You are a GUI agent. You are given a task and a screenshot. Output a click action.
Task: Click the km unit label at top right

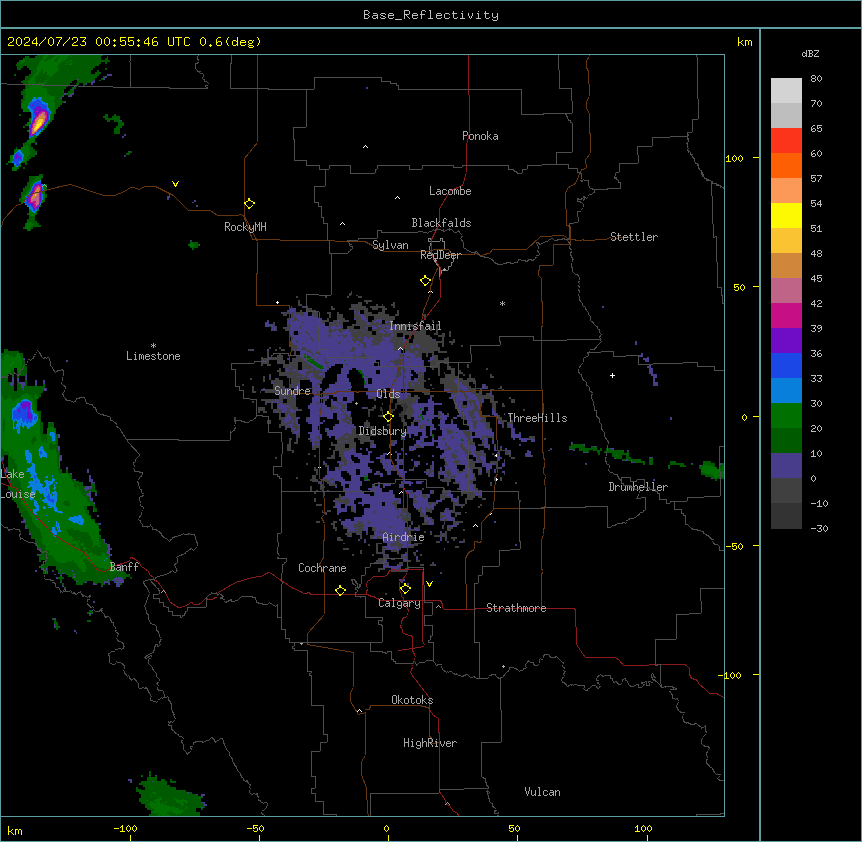click(745, 42)
